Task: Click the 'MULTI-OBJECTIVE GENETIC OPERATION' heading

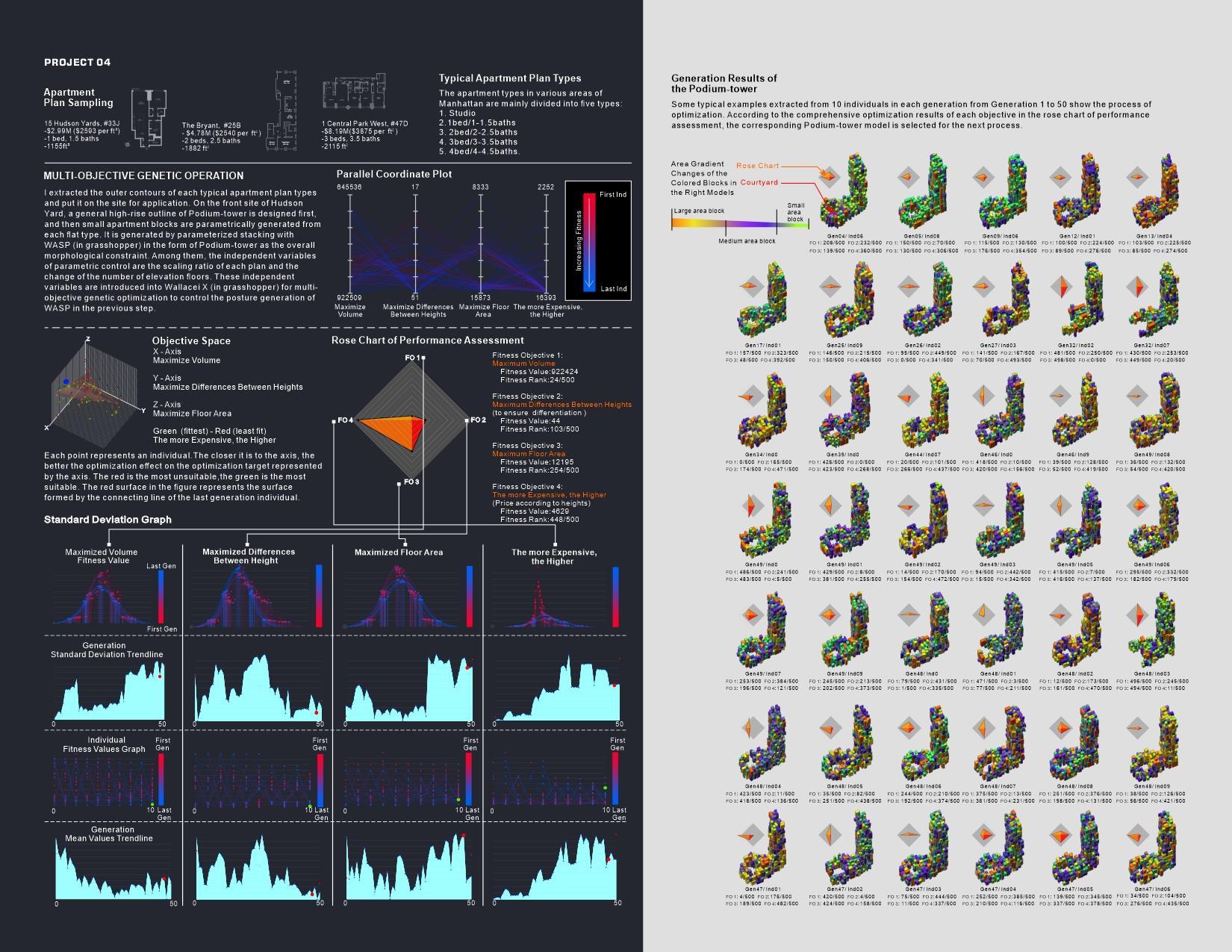Action: (143, 176)
